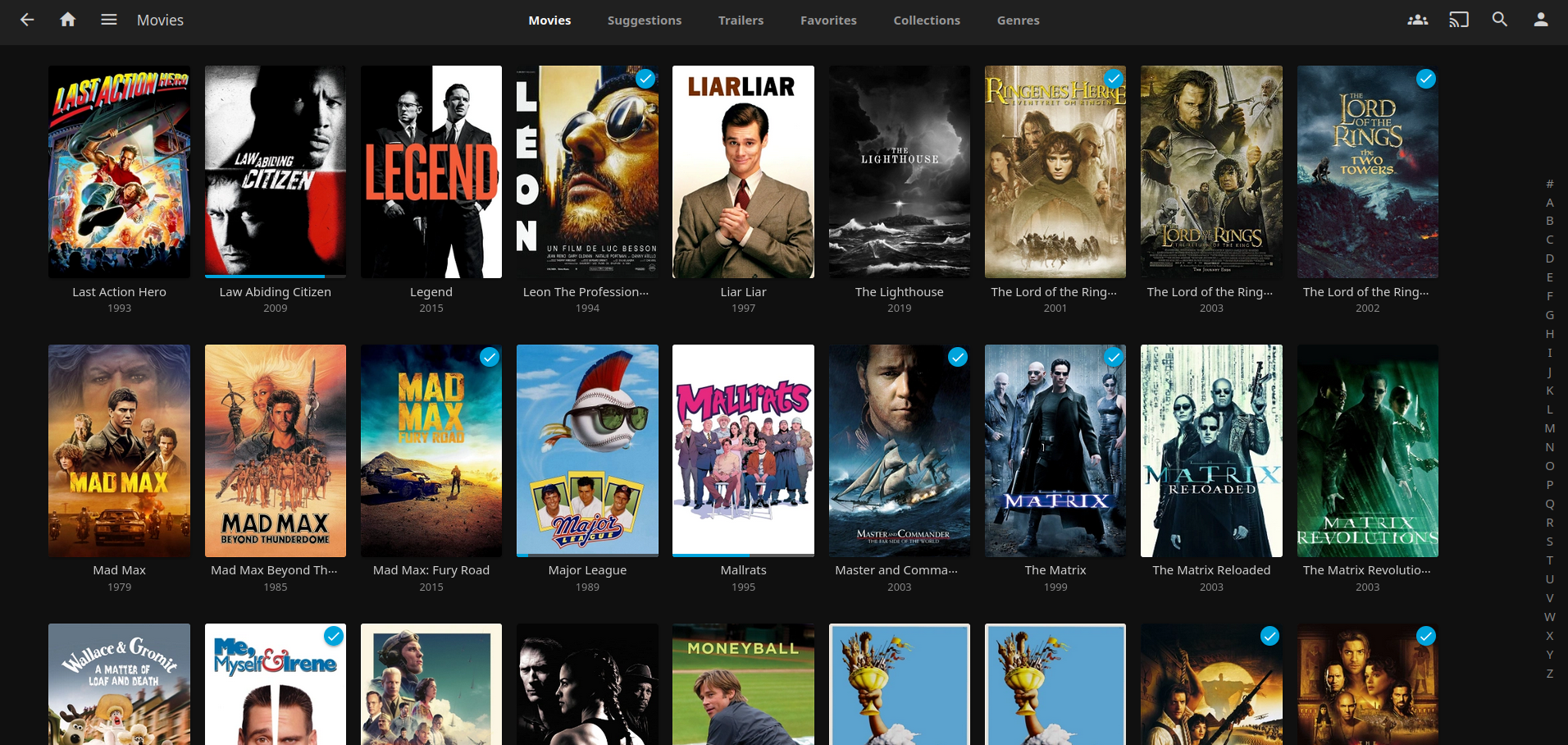Switch to the Suggestions tab
The image size is (1568, 745).
click(x=645, y=21)
